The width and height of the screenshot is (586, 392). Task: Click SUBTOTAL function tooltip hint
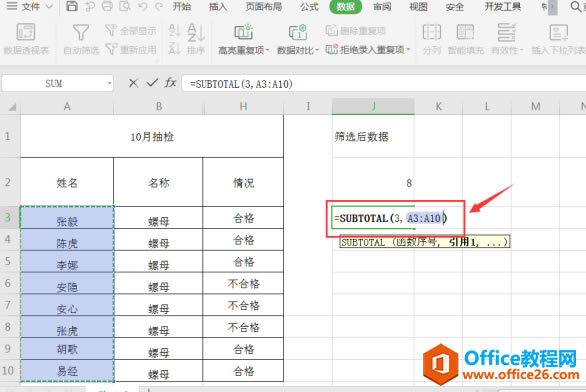[x=424, y=242]
